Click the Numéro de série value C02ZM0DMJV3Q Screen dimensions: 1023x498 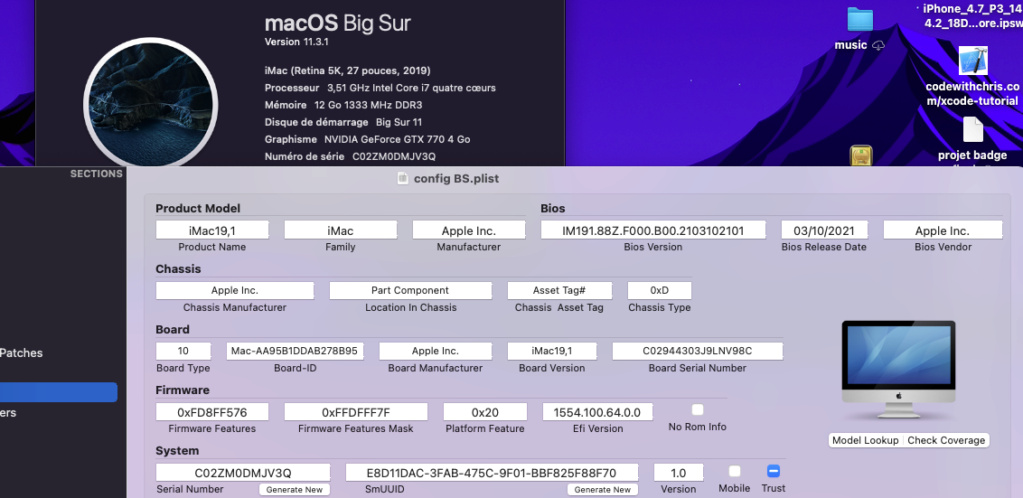(x=393, y=157)
